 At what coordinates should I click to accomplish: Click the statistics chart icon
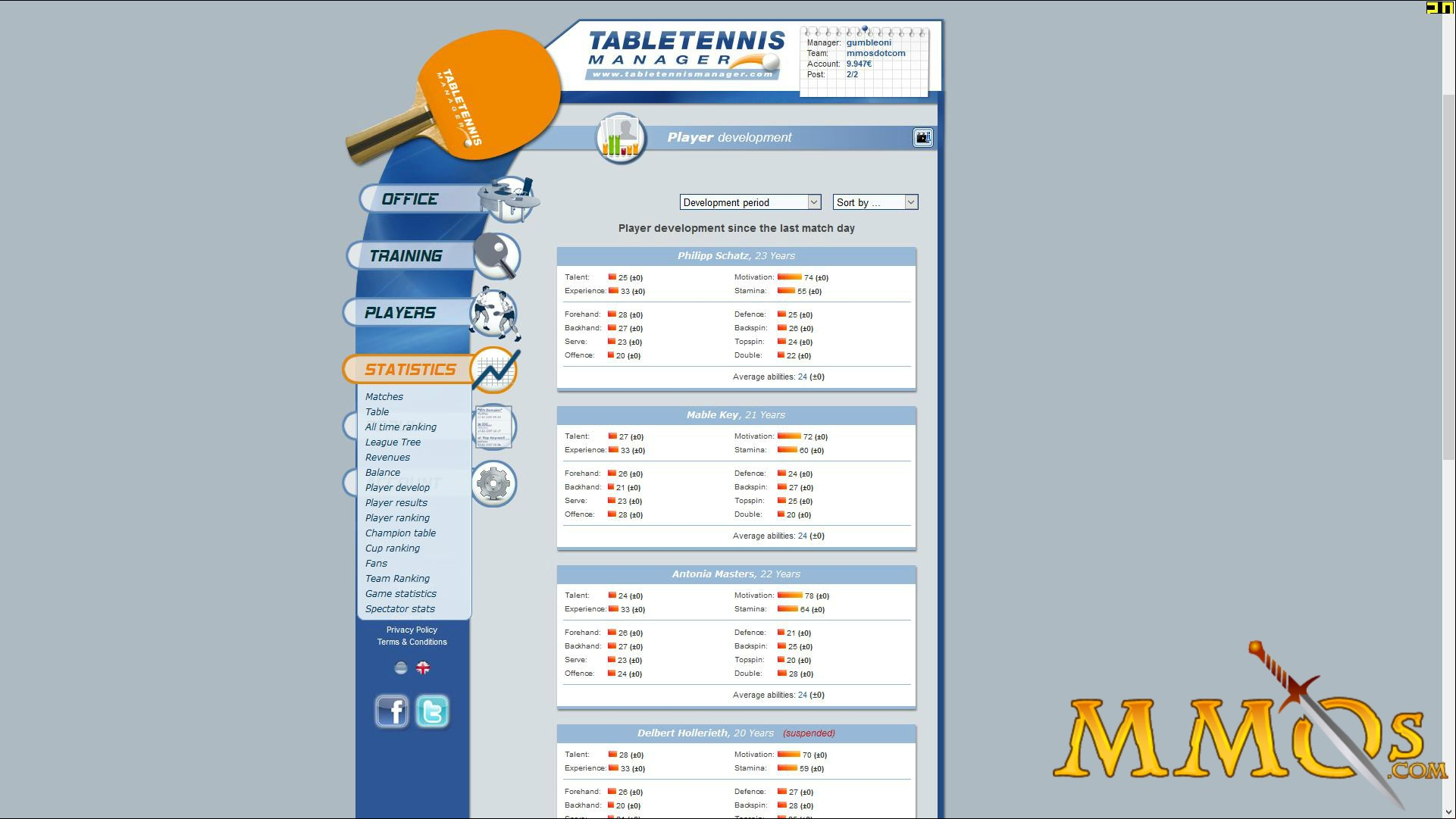click(x=495, y=370)
